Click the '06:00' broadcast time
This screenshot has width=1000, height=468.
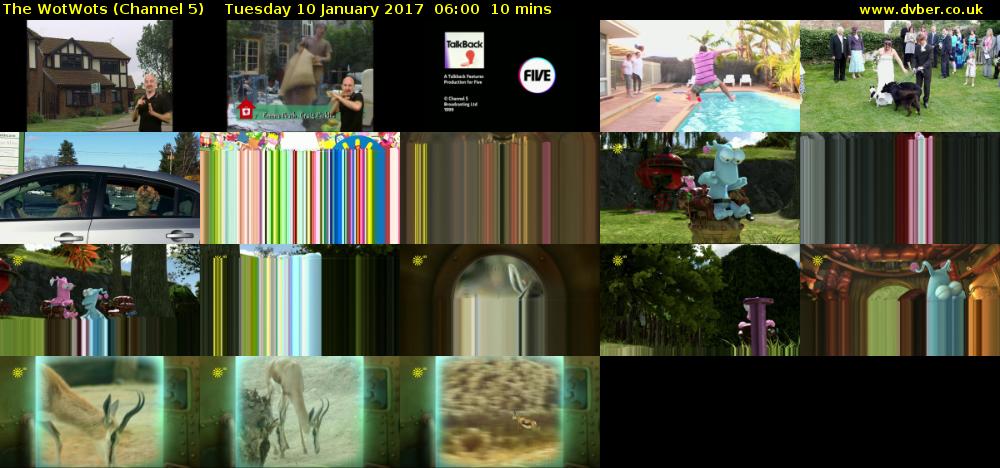pos(455,10)
